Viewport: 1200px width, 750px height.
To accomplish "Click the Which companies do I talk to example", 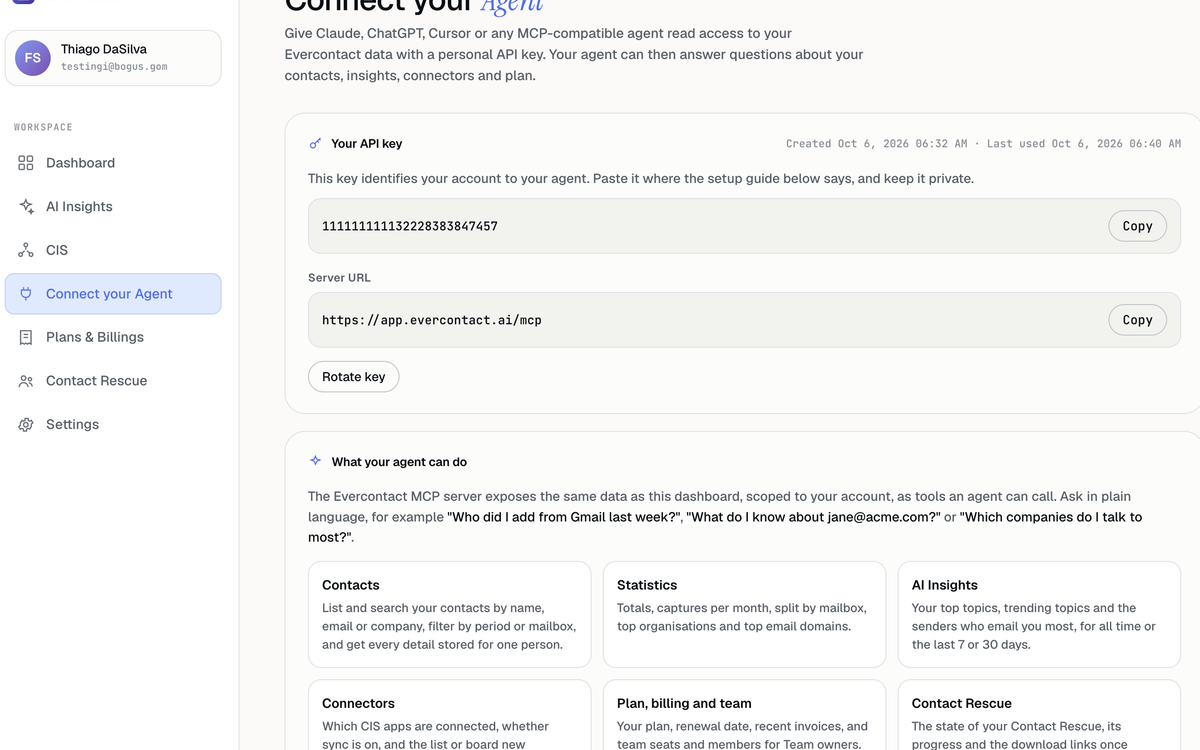I will point(725,527).
